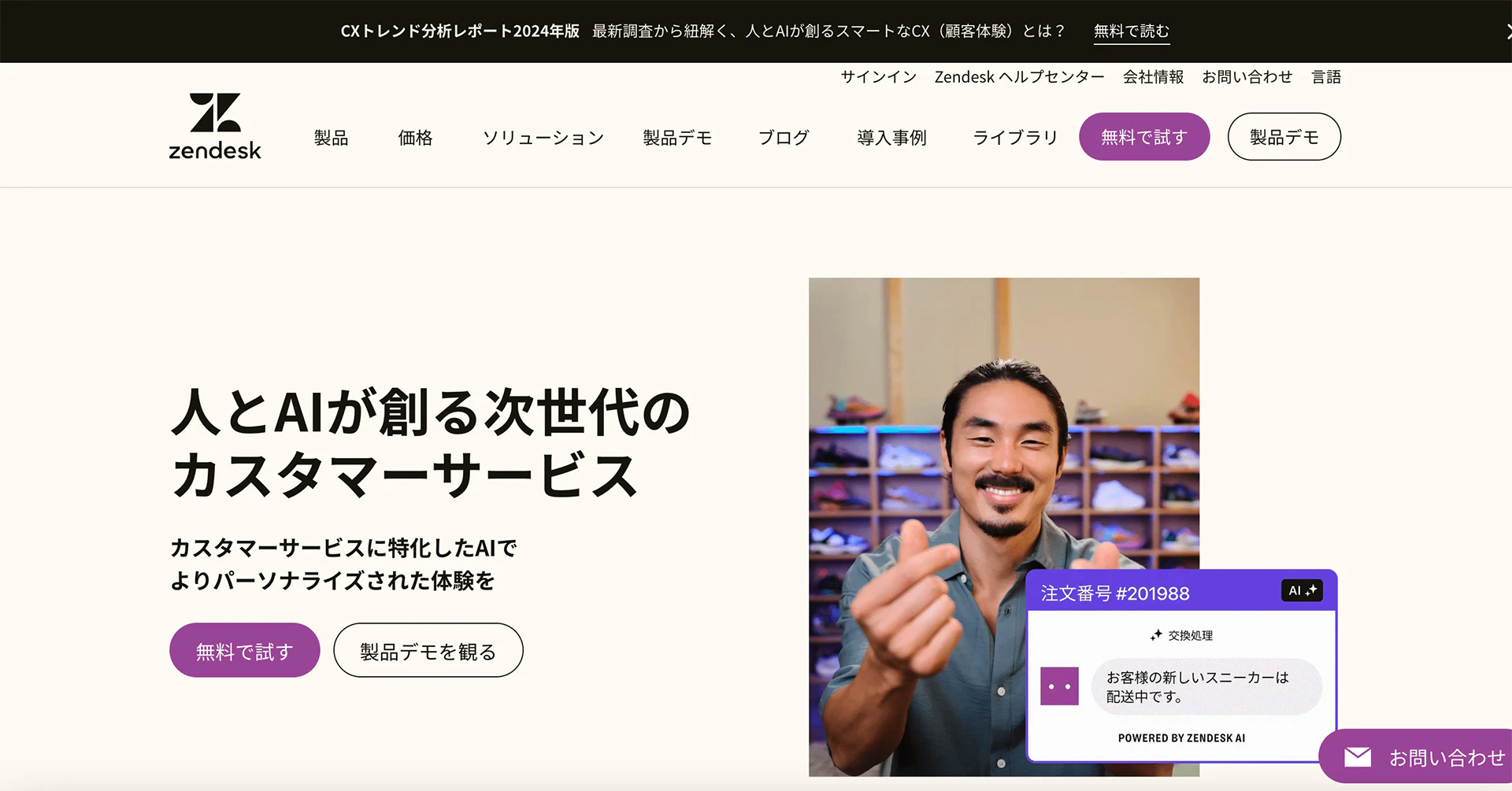Click the envelope icon in contact widget
1512x791 pixels.
click(1358, 757)
